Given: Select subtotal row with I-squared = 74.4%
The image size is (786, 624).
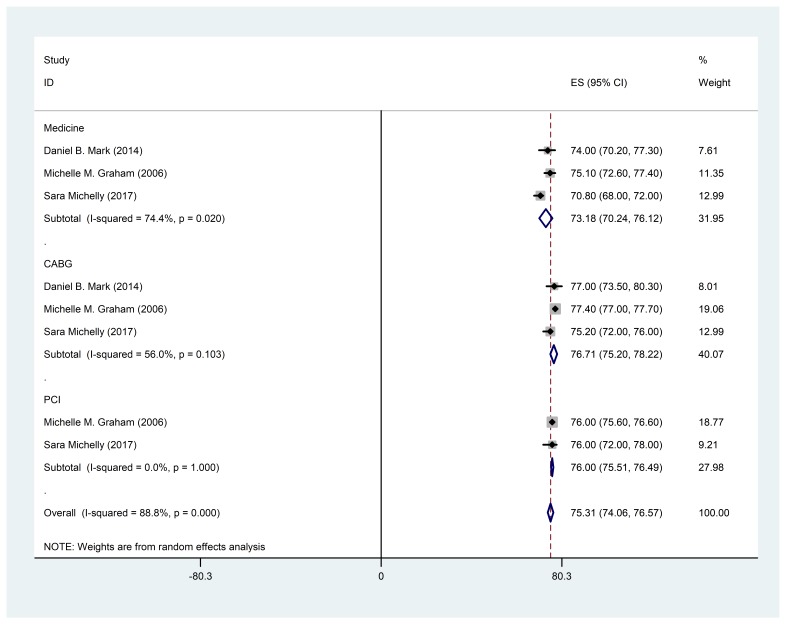Looking at the screenshot, I should click(134, 219).
